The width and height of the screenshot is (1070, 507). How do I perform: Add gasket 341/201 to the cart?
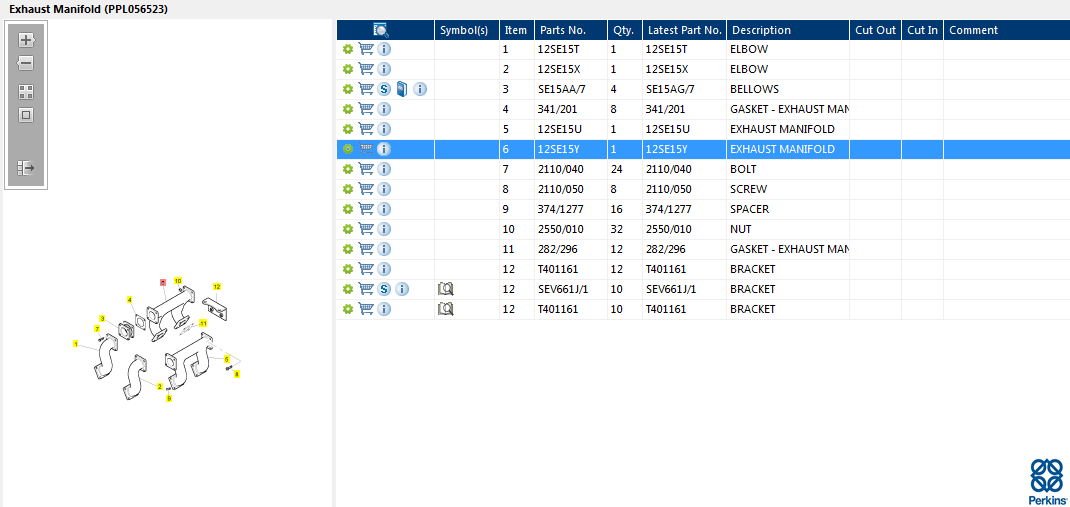tap(366, 109)
